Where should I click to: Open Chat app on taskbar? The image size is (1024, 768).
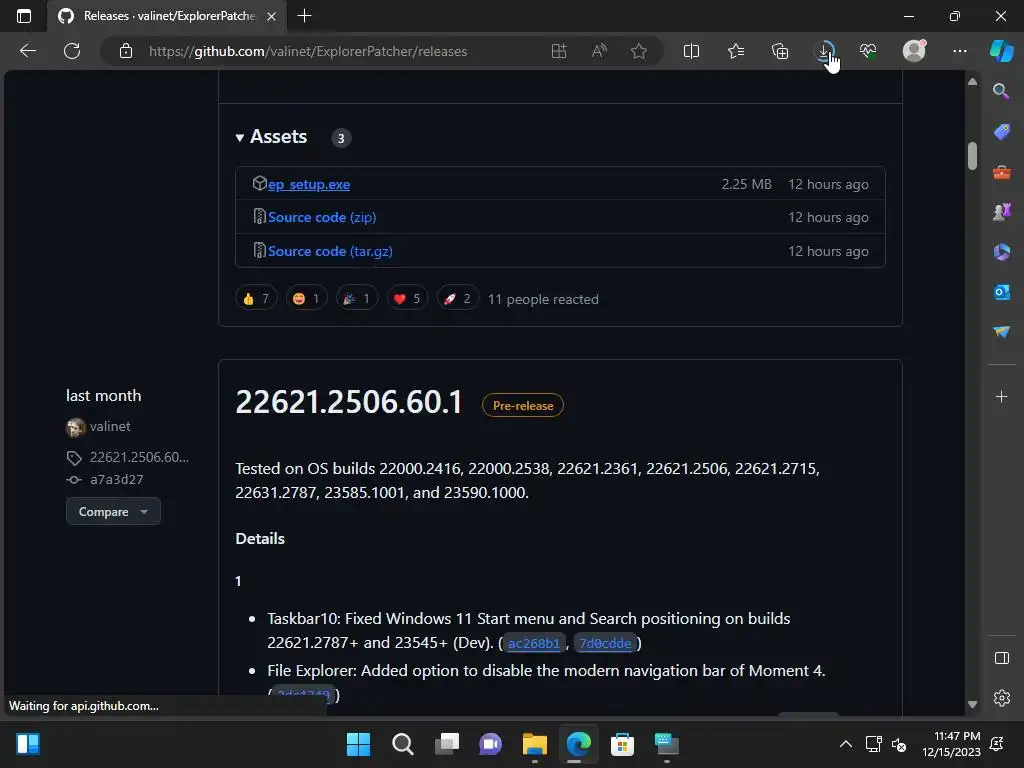(490, 744)
